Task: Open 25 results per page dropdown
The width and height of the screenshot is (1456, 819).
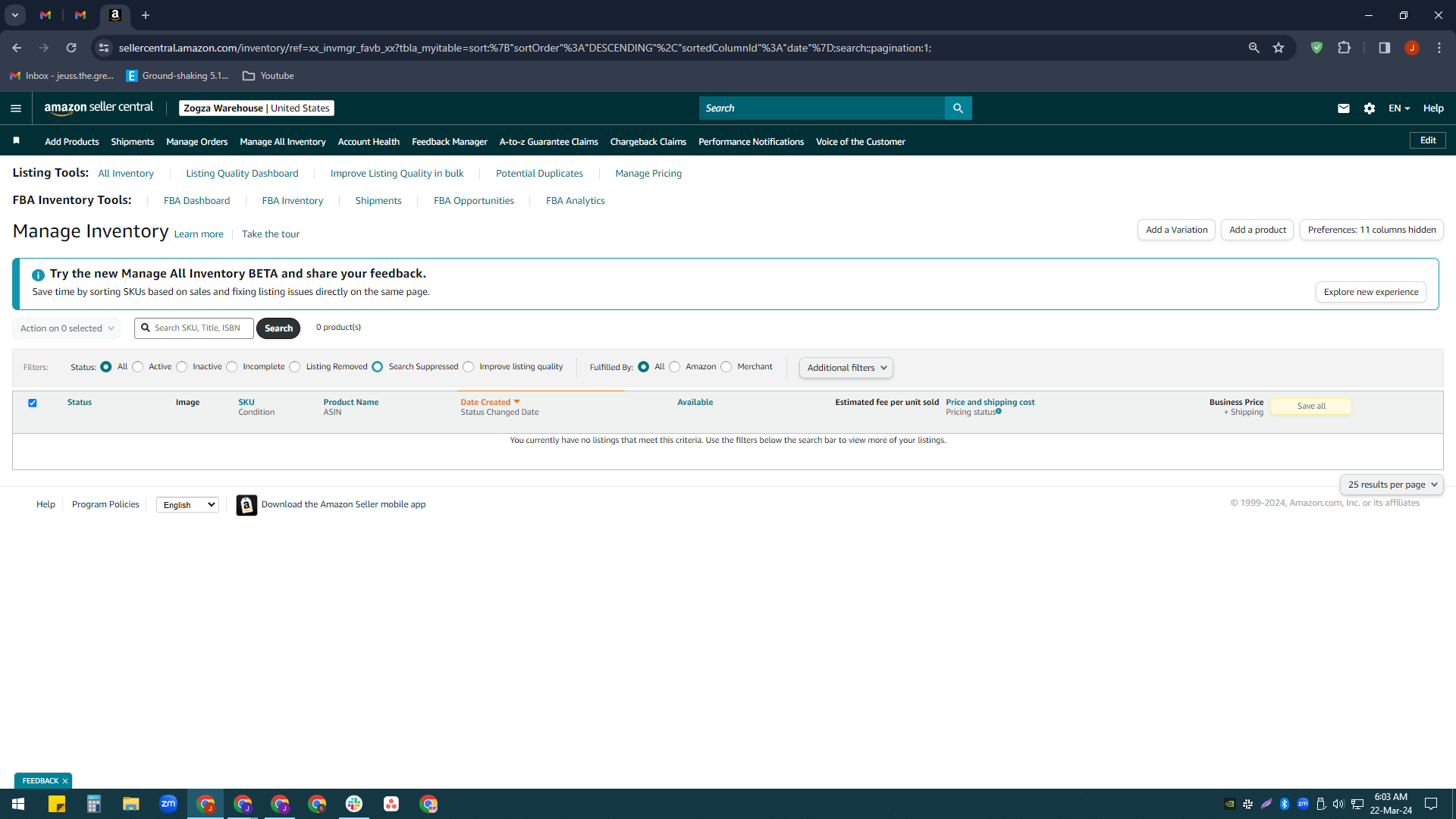Action: point(1392,485)
